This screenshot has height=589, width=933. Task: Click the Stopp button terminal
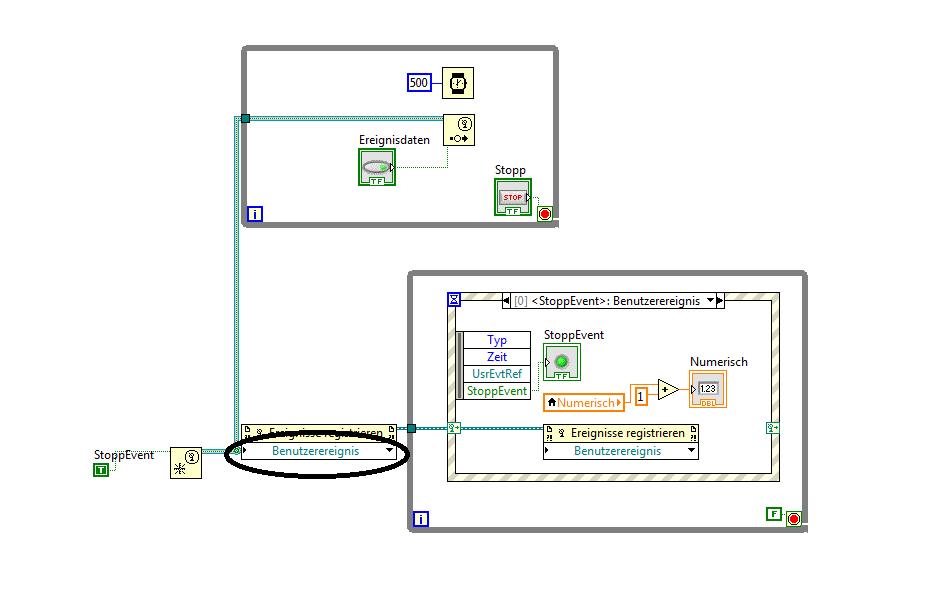pos(512,197)
